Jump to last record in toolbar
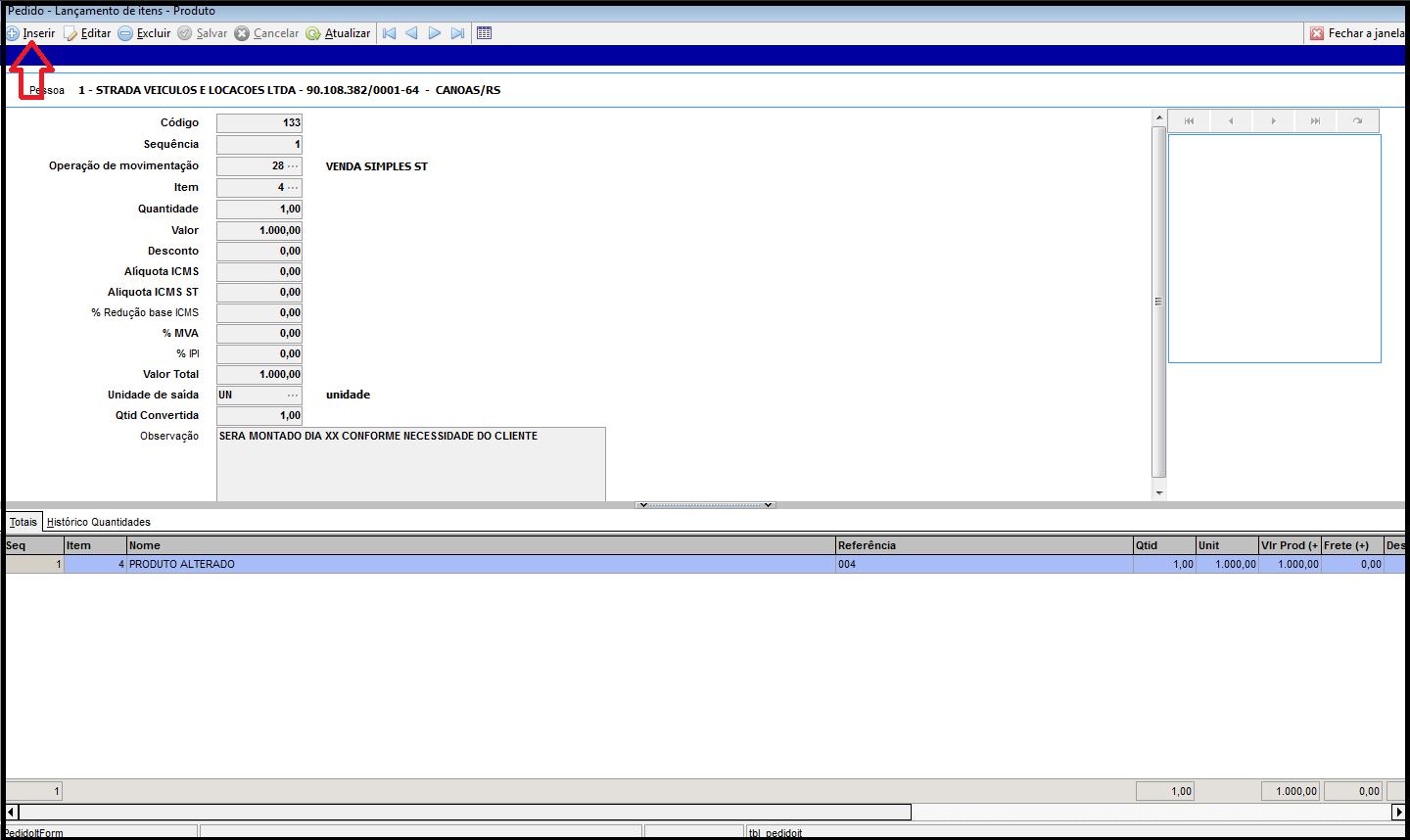The height and width of the screenshot is (840, 1410). pos(457,33)
